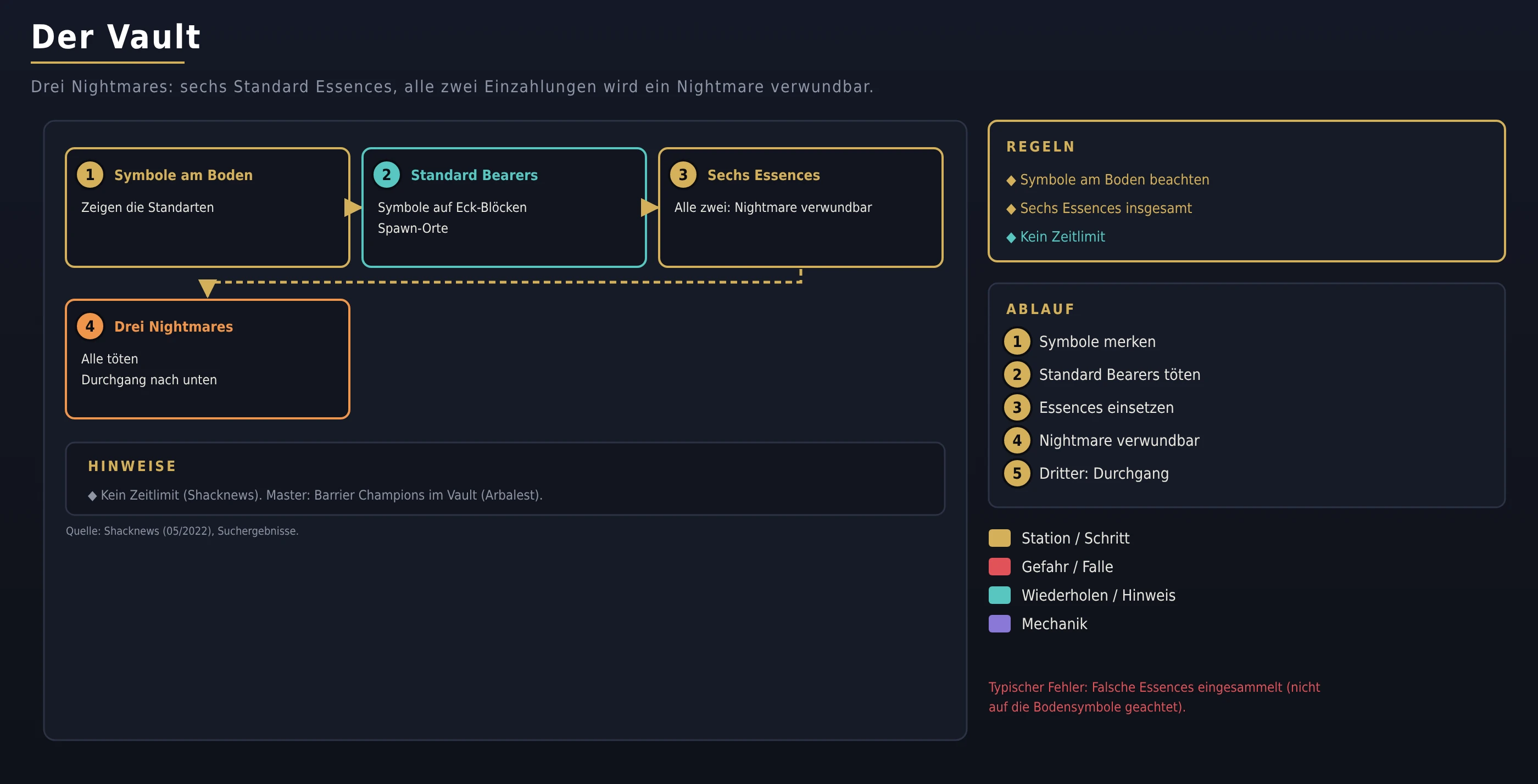Click Alle zwei: Nightmare verwundbar text
The height and width of the screenshot is (784, 1538).
pyautogui.click(x=773, y=207)
